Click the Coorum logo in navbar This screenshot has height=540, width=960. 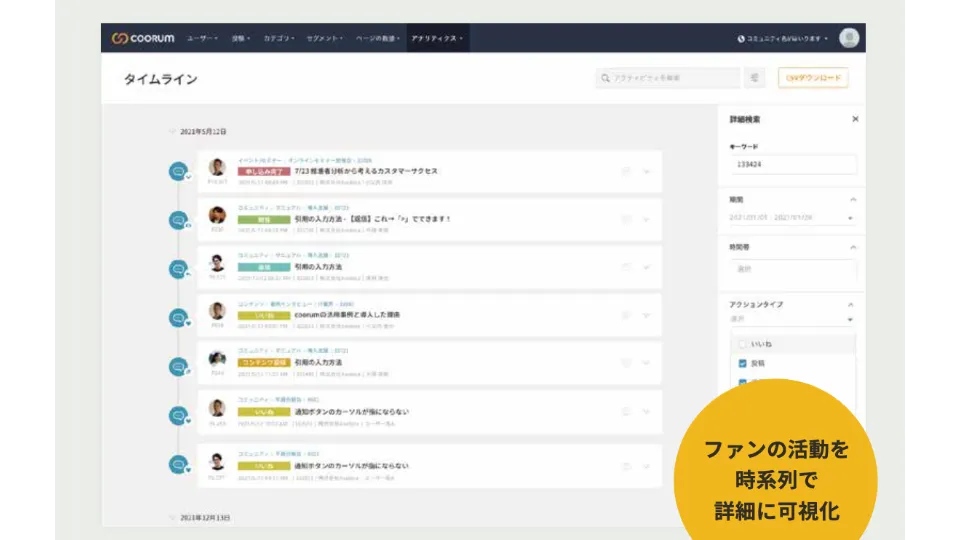[x=143, y=38]
